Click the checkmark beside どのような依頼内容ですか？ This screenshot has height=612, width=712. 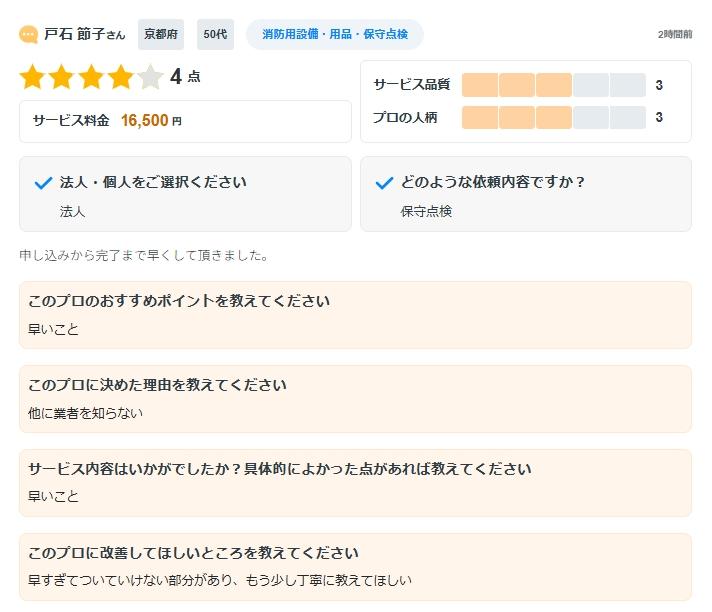click(383, 183)
